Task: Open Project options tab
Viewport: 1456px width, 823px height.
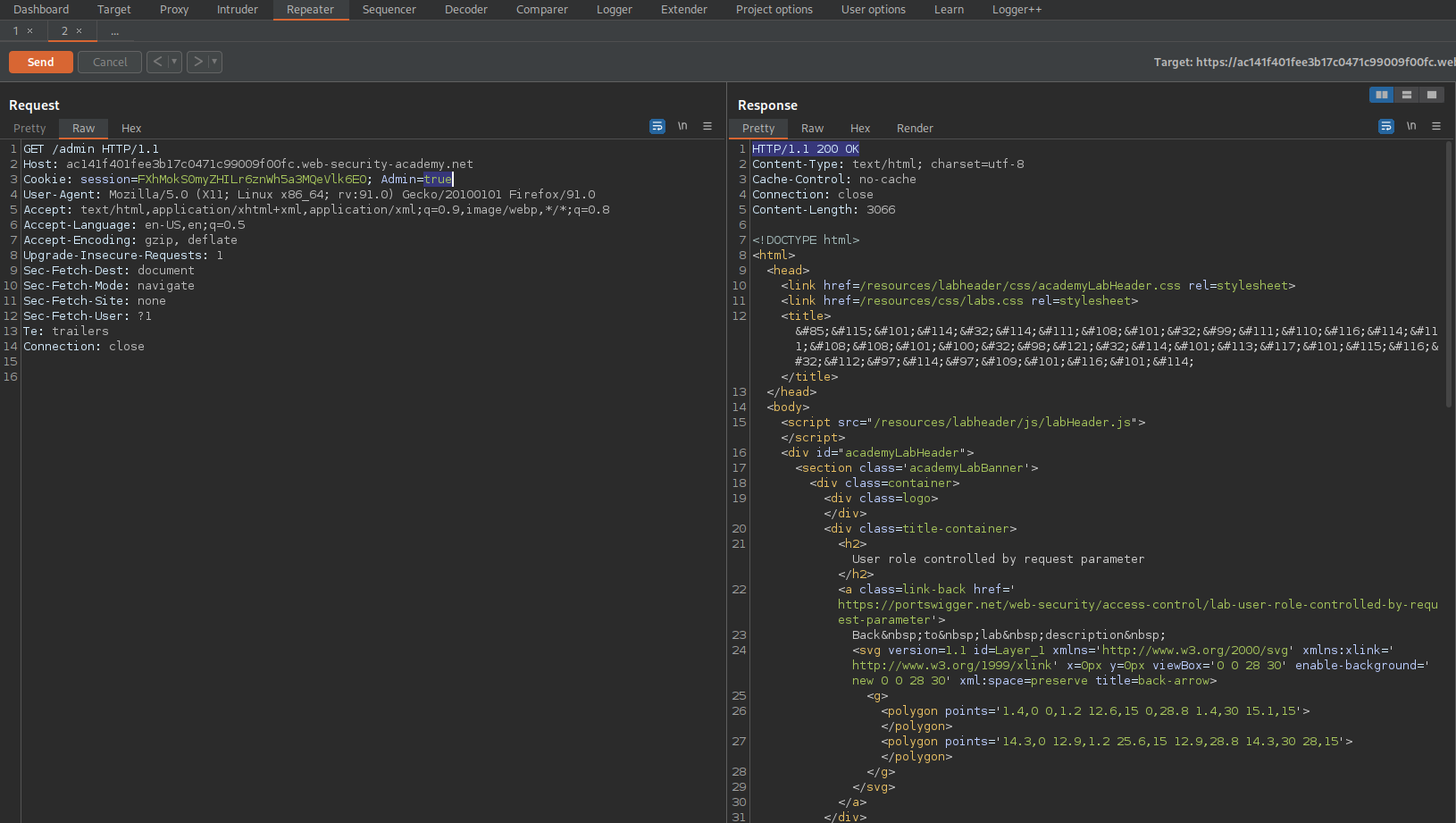Action: click(x=774, y=10)
